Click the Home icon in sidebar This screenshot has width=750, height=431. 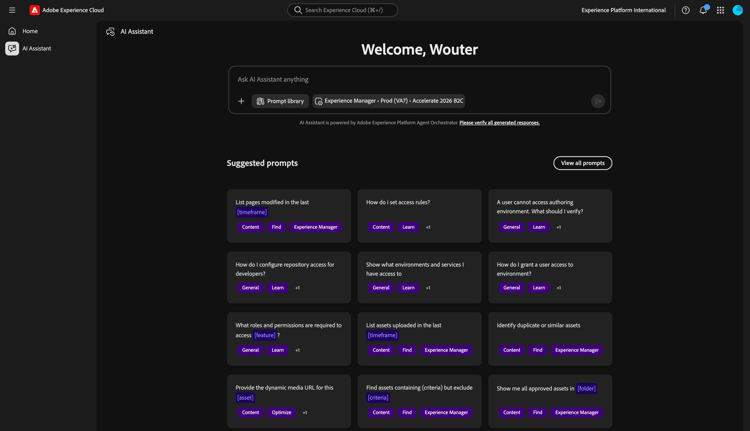pyautogui.click(x=12, y=31)
